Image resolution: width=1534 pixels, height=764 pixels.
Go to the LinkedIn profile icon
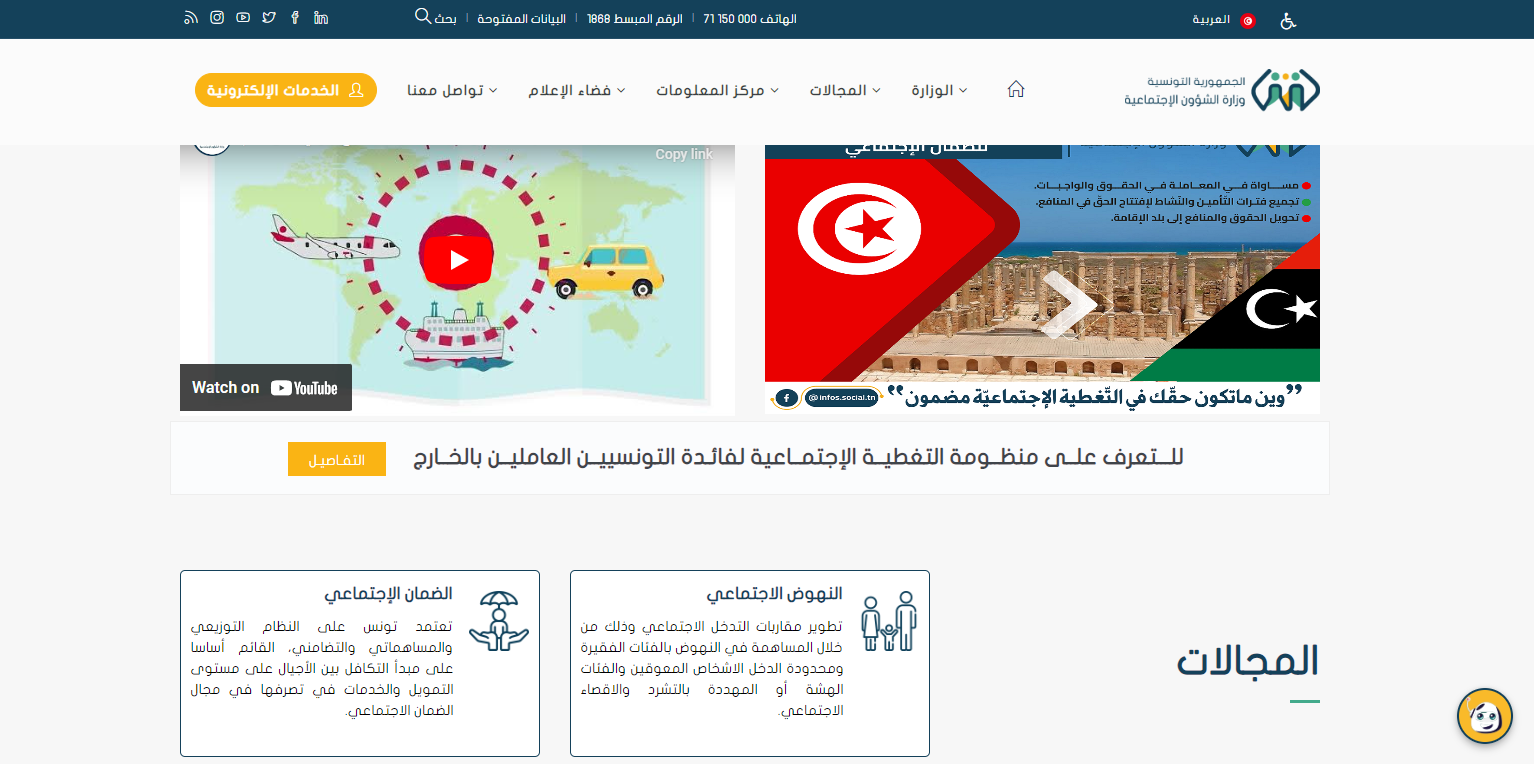(321, 18)
